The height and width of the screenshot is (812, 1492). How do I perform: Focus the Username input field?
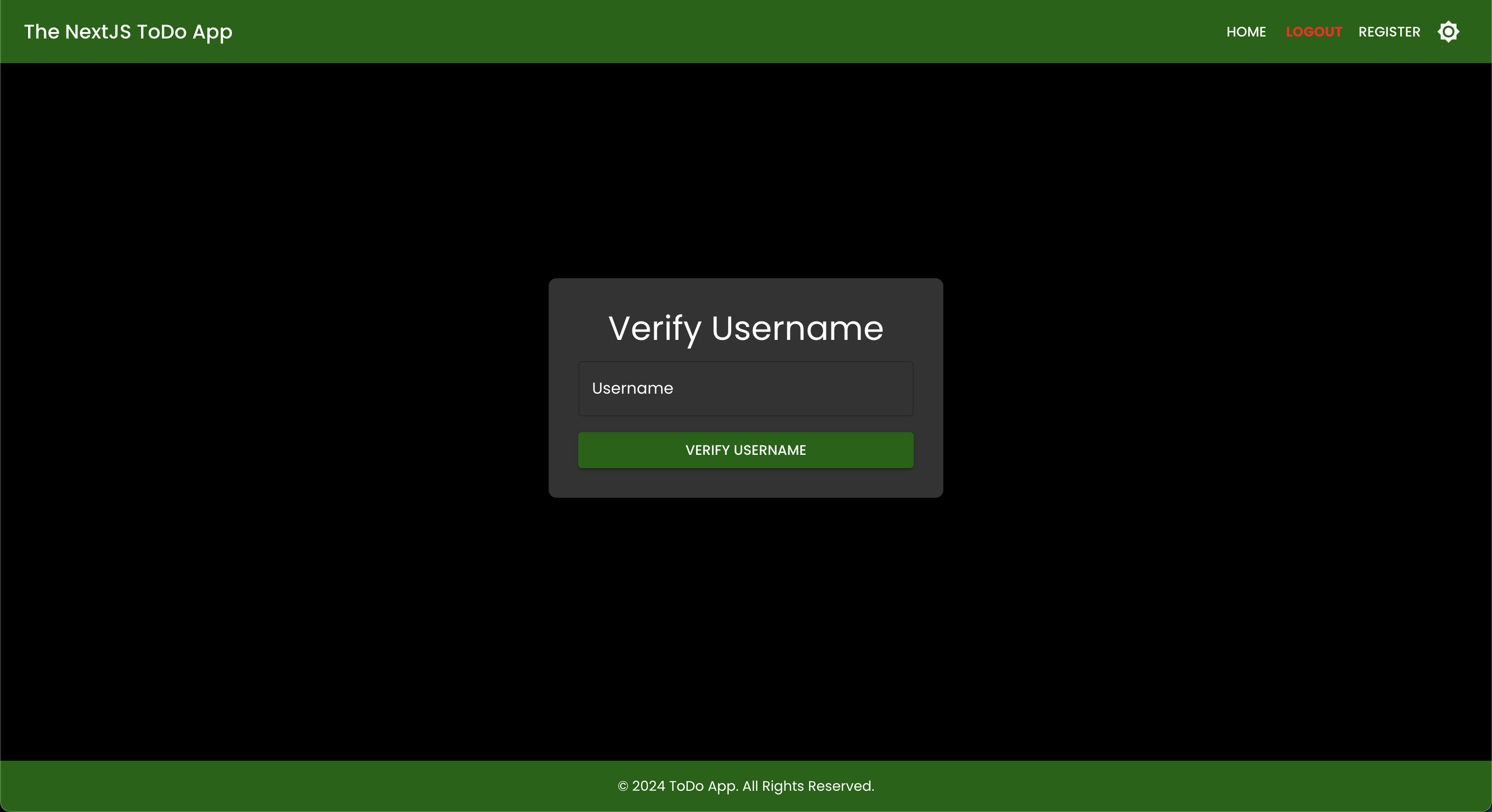click(x=746, y=389)
